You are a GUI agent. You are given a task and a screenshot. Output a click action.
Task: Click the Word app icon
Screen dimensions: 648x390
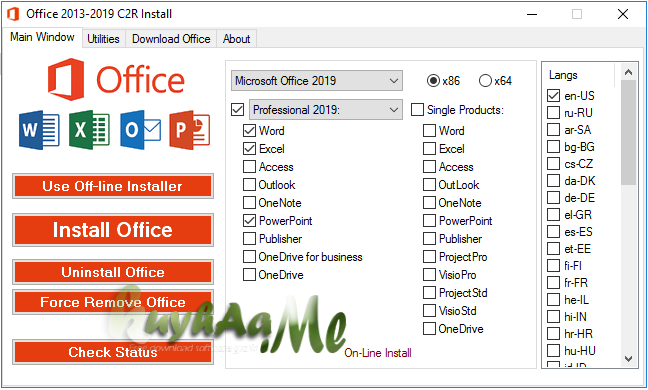[39, 130]
